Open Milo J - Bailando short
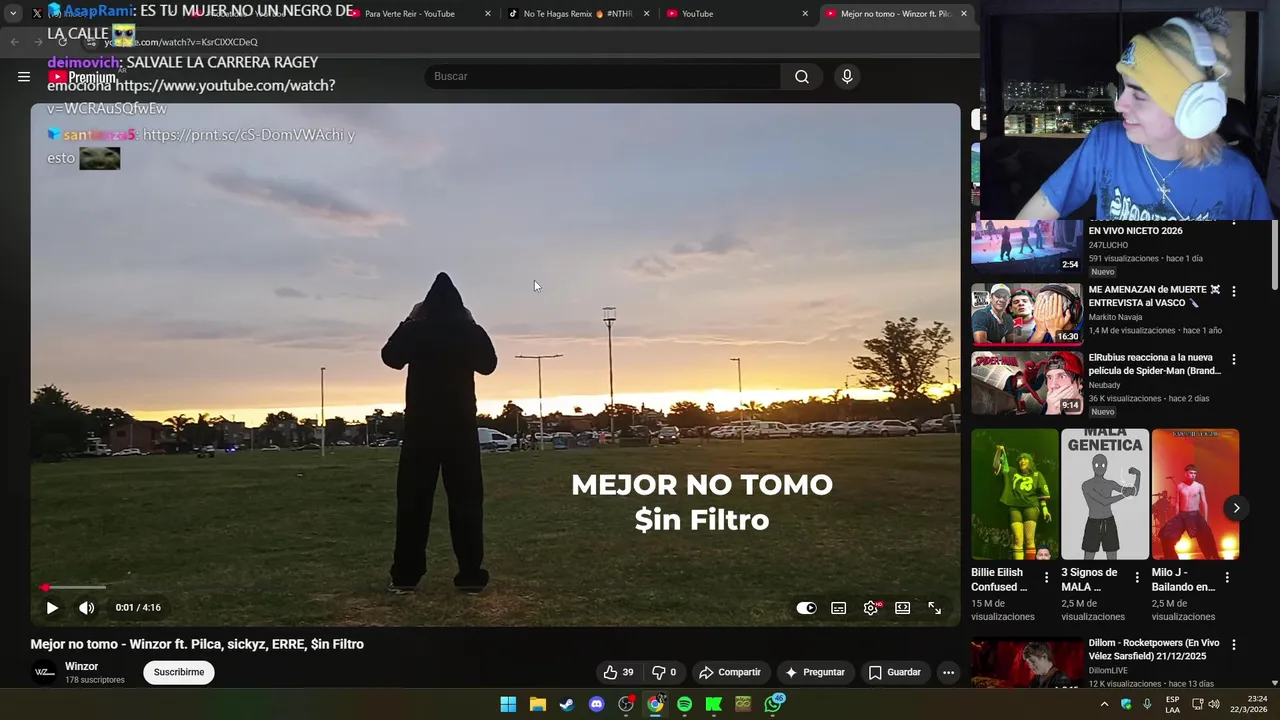The width and height of the screenshot is (1280, 720). click(1195, 494)
